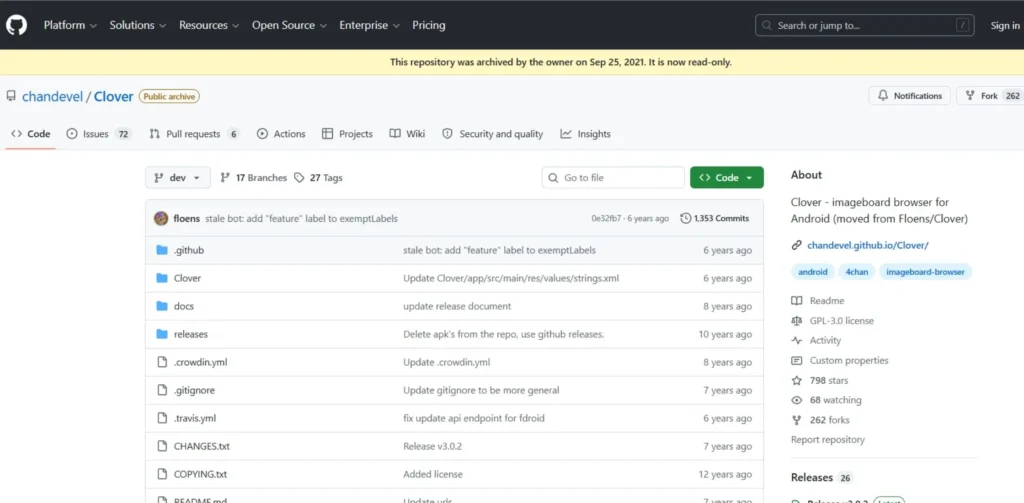Open the floens author name link
1024x503 pixels.
tap(186, 218)
